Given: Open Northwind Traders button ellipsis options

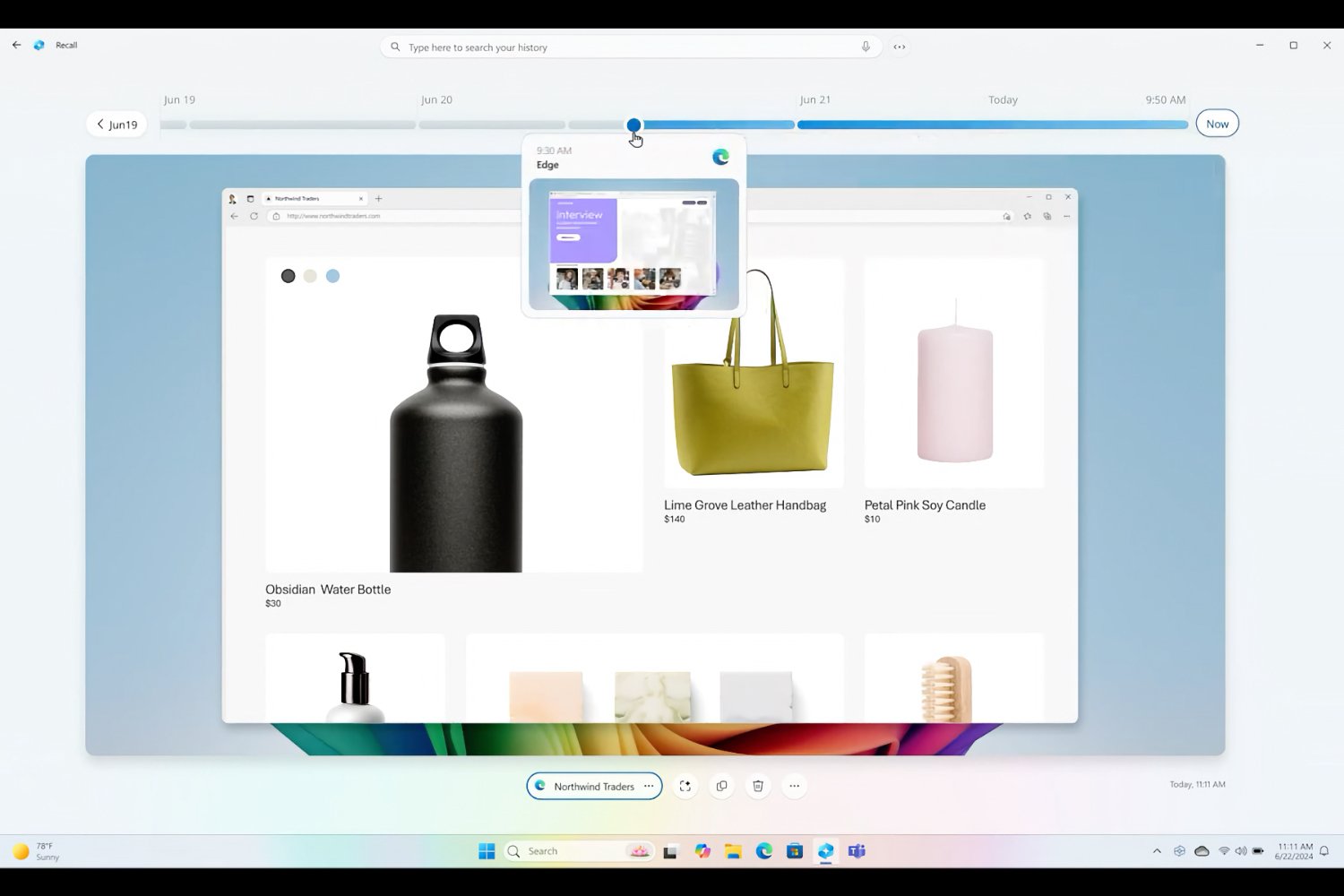Looking at the screenshot, I should point(649,786).
